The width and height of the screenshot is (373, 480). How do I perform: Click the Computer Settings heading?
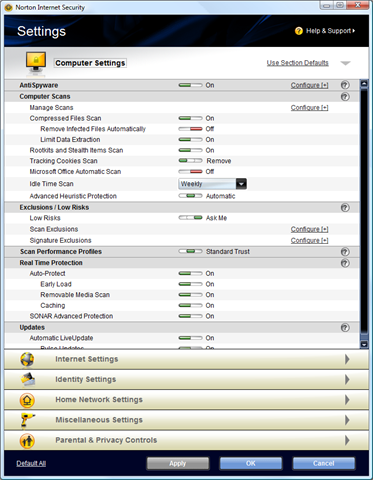90,63
